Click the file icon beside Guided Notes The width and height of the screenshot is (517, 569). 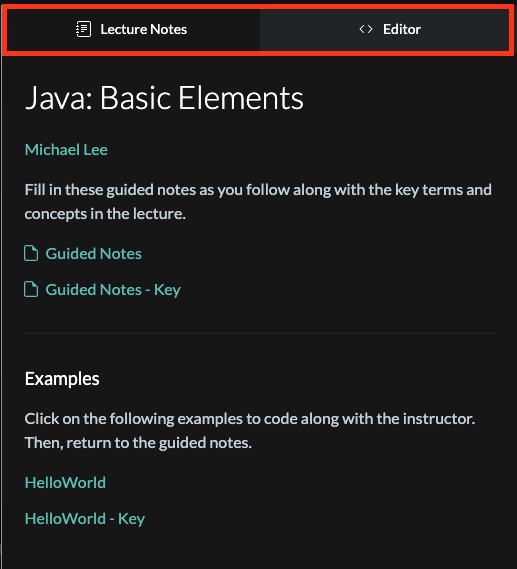click(31, 253)
